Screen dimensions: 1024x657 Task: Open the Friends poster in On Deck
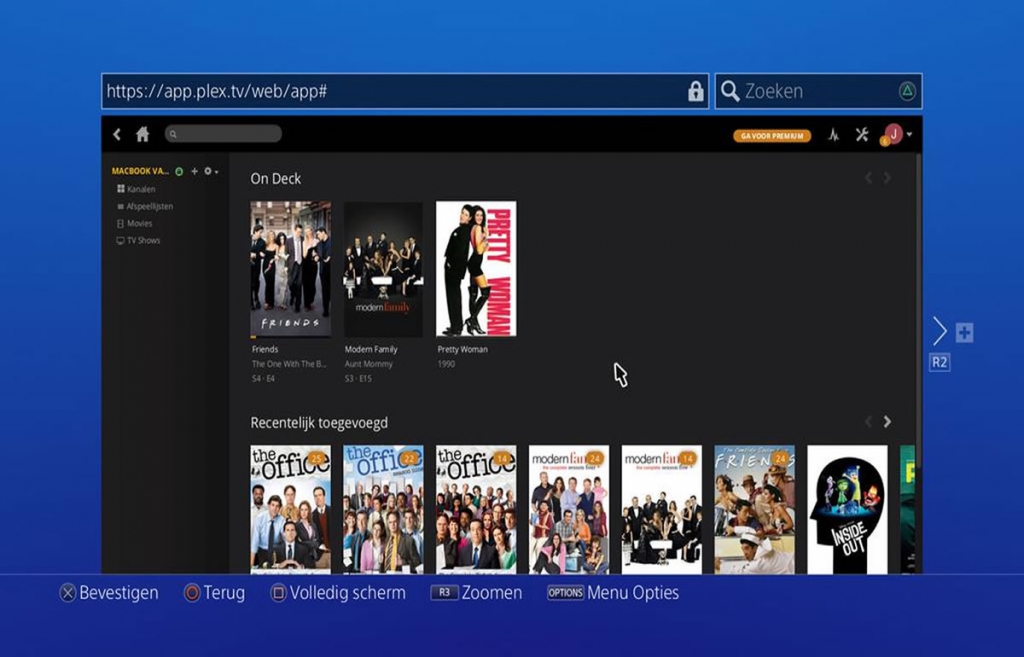pos(291,269)
